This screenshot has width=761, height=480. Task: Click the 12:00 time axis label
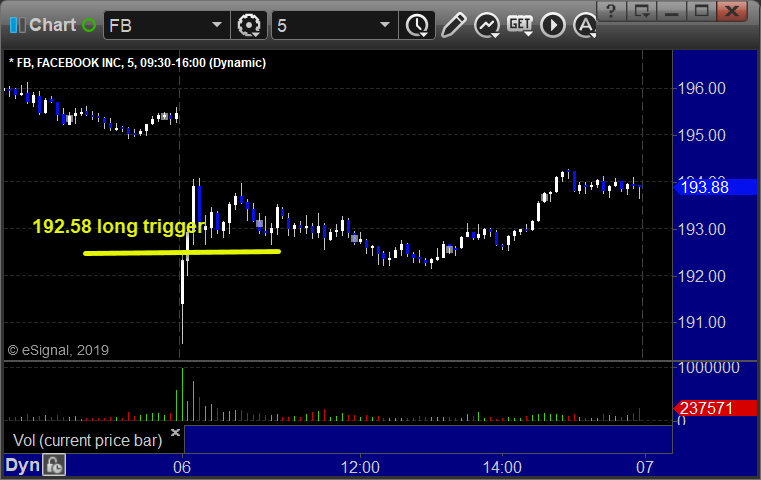click(360, 467)
